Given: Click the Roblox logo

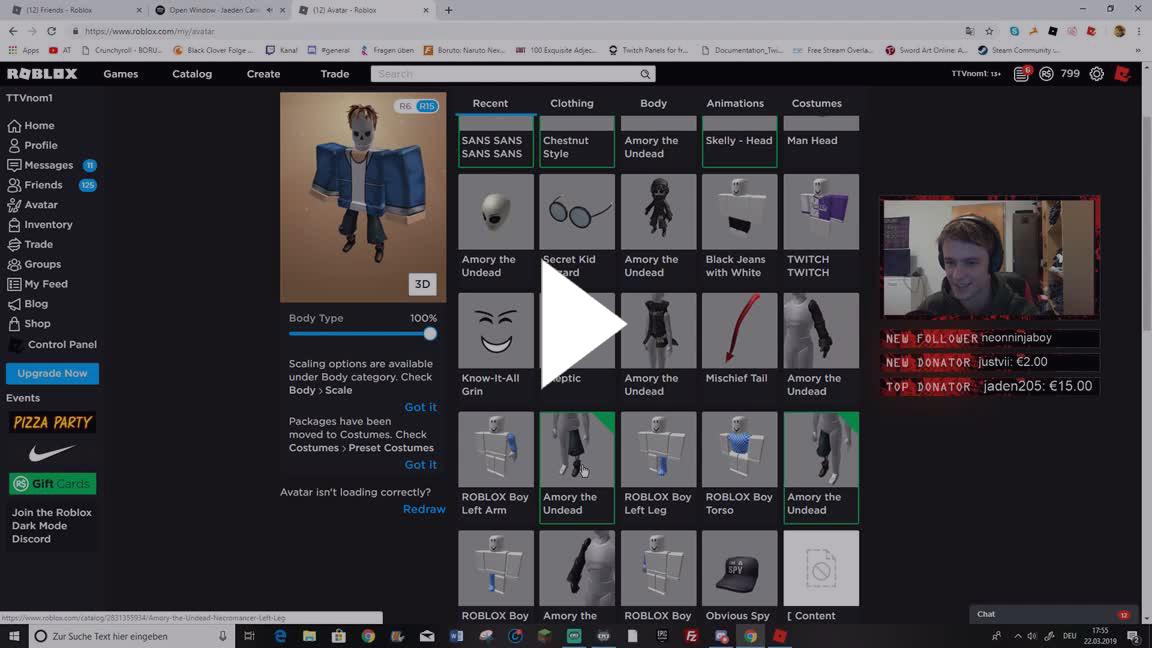Looking at the screenshot, I should tap(42, 73).
